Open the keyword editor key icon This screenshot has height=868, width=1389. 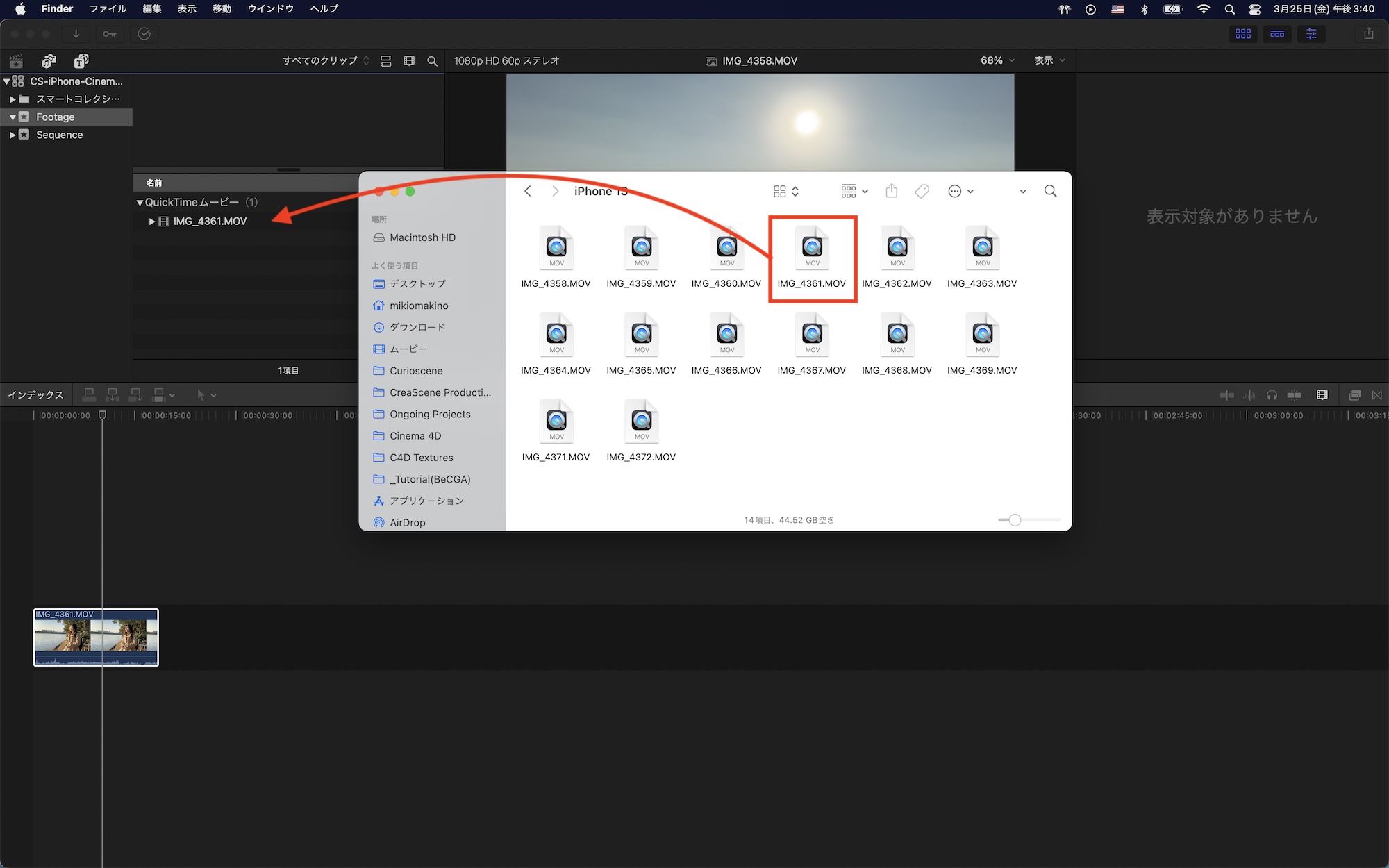coord(110,34)
